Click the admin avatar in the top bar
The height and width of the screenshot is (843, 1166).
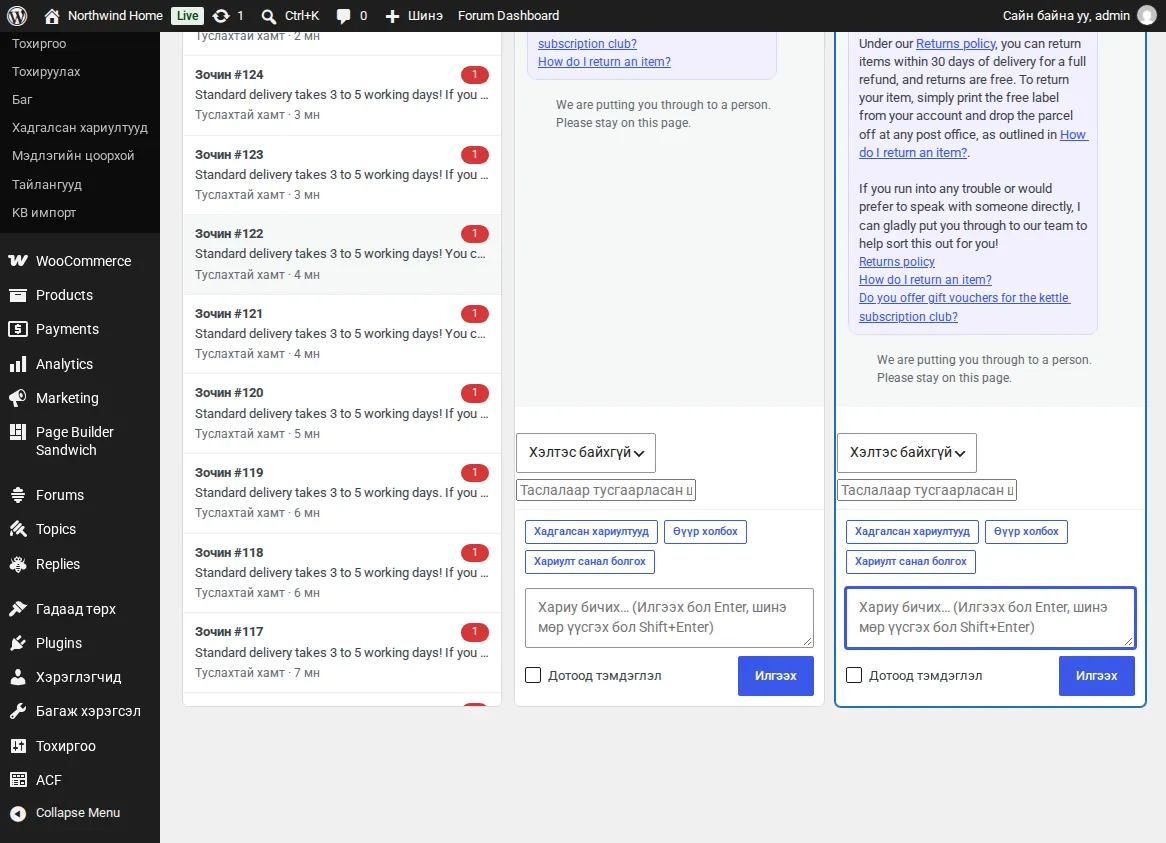1147,16
